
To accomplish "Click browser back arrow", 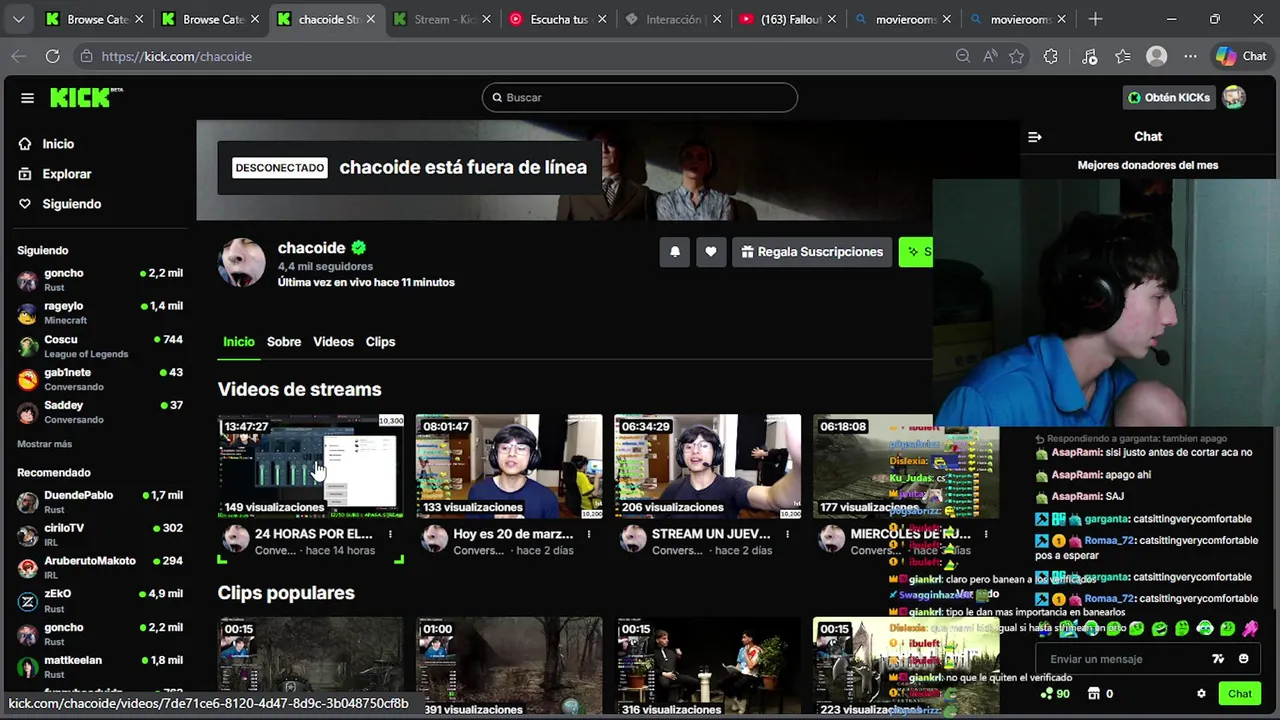I will click(18, 57).
